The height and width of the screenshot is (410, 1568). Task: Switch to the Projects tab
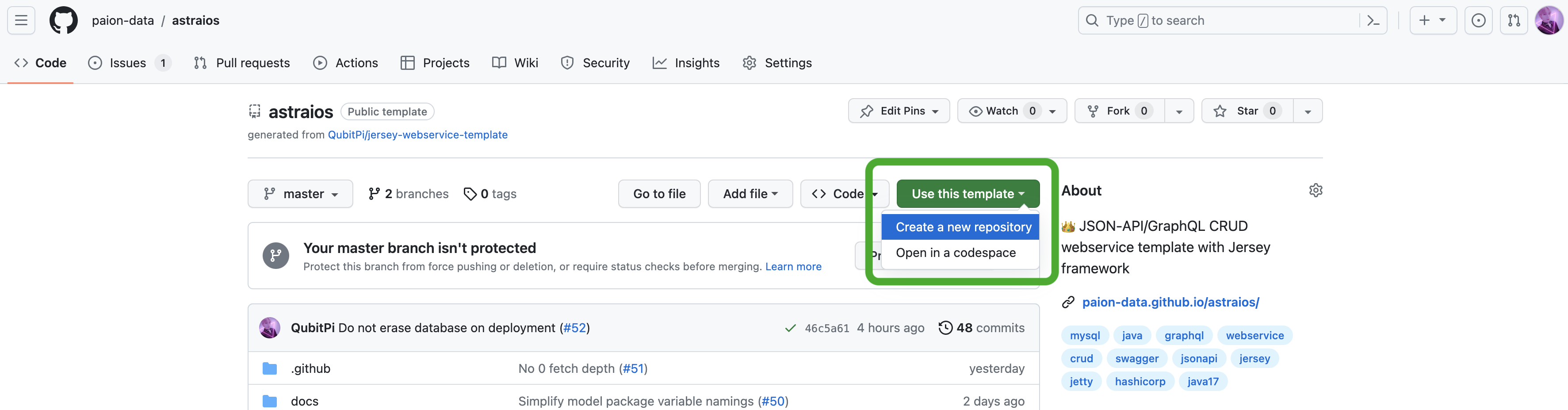(x=435, y=63)
